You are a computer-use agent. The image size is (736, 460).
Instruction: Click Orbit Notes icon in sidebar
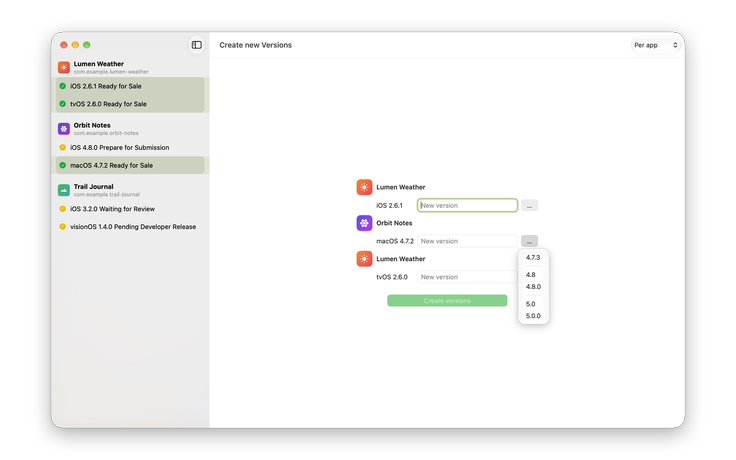(64, 129)
